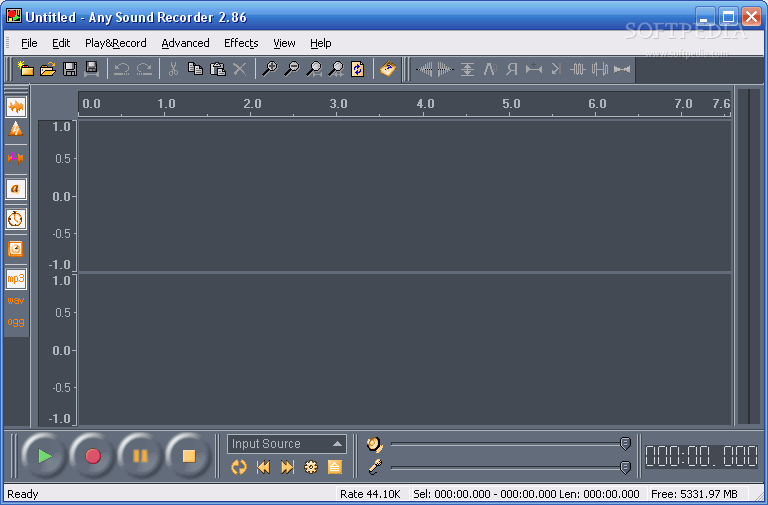The image size is (768, 505).
Task: Click the zoom full view magnifier icon
Action: click(336, 69)
